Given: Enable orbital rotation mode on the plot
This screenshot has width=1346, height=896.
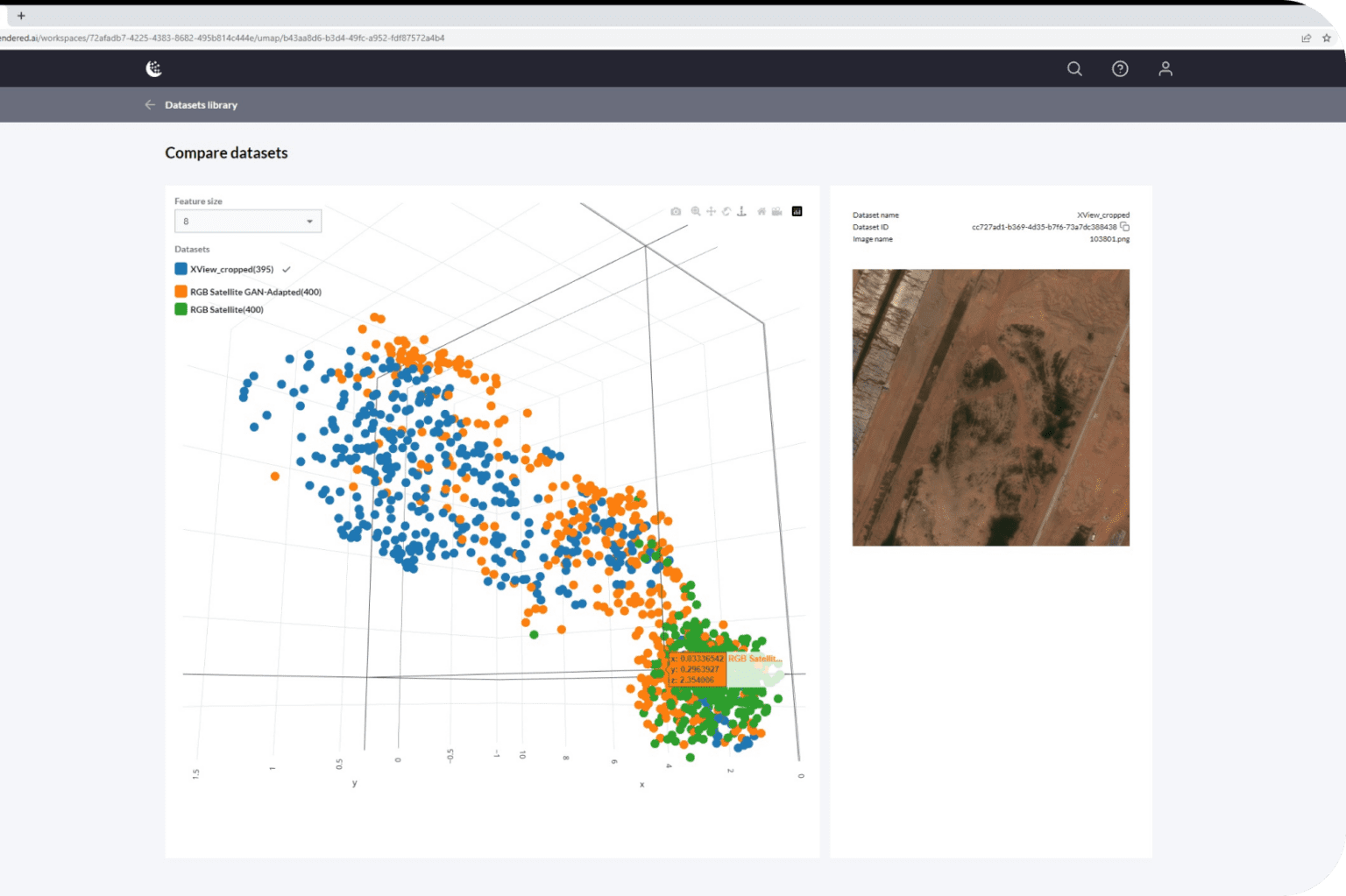Looking at the screenshot, I should [x=726, y=211].
